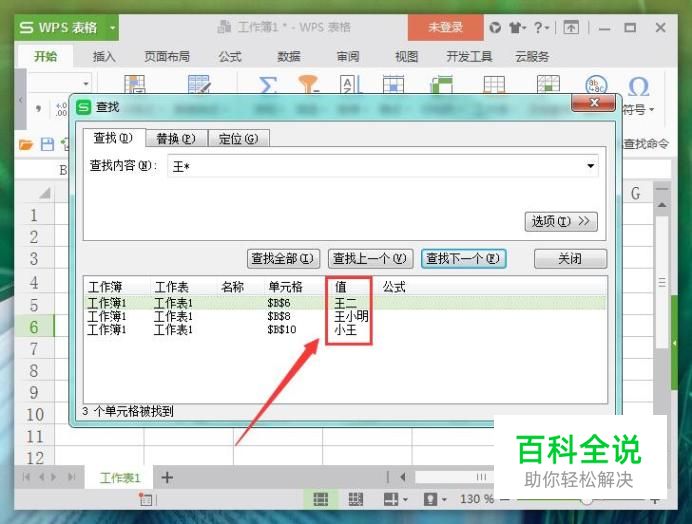Image resolution: width=692 pixels, height=524 pixels.
Task: Select the result row for $B$10
Action: click(x=345, y=330)
